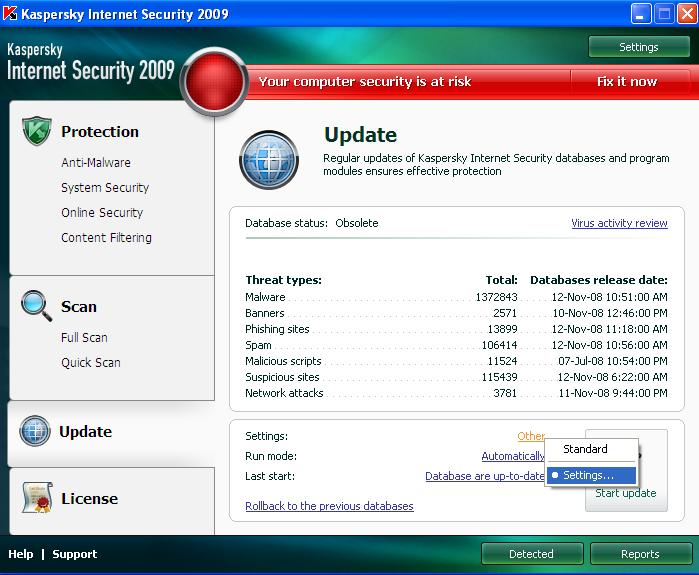Click the large Update globe icon
699x575 pixels.
(269, 160)
